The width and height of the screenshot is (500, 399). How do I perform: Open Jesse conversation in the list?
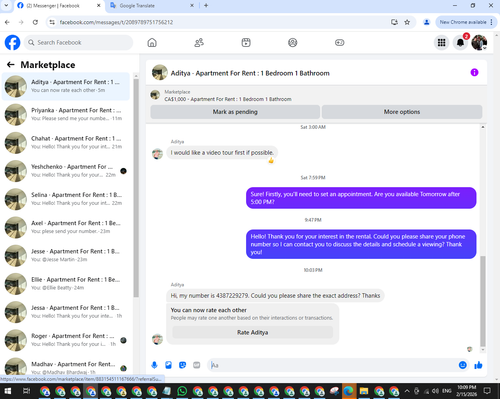pyautogui.click(x=66, y=255)
